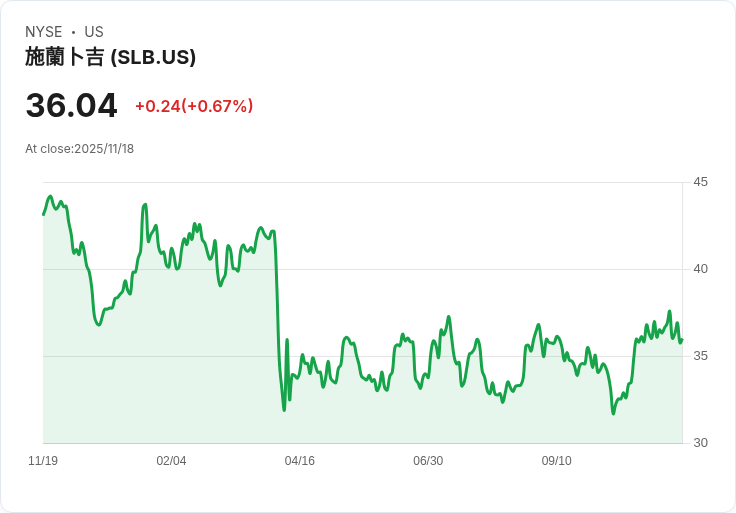Select the 06/30 date on x-axis
Image resolution: width=736 pixels, height=513 pixels.
coord(428,461)
